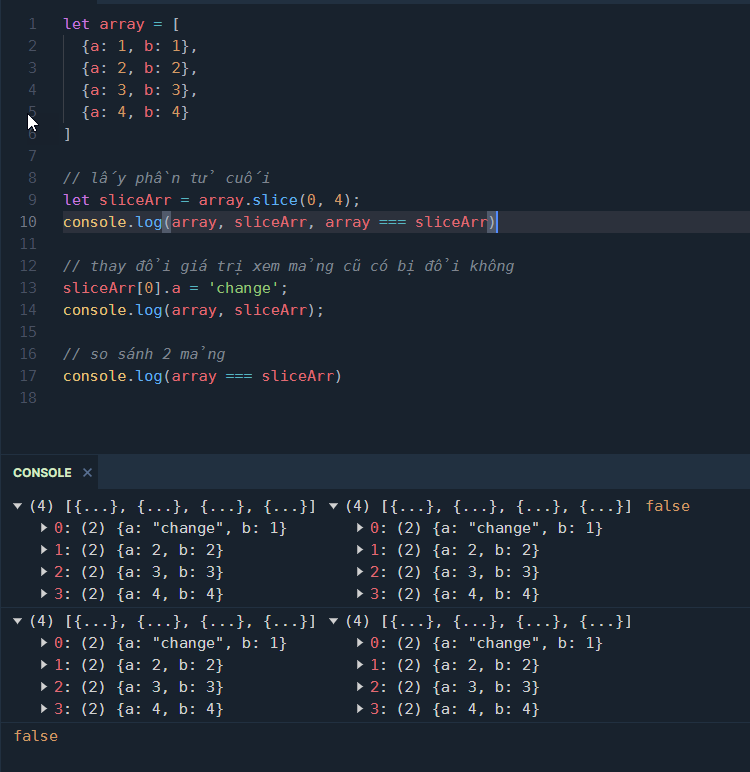The width and height of the screenshot is (750, 772).
Task: Click line number 1 in the gutter
Action: point(32,24)
